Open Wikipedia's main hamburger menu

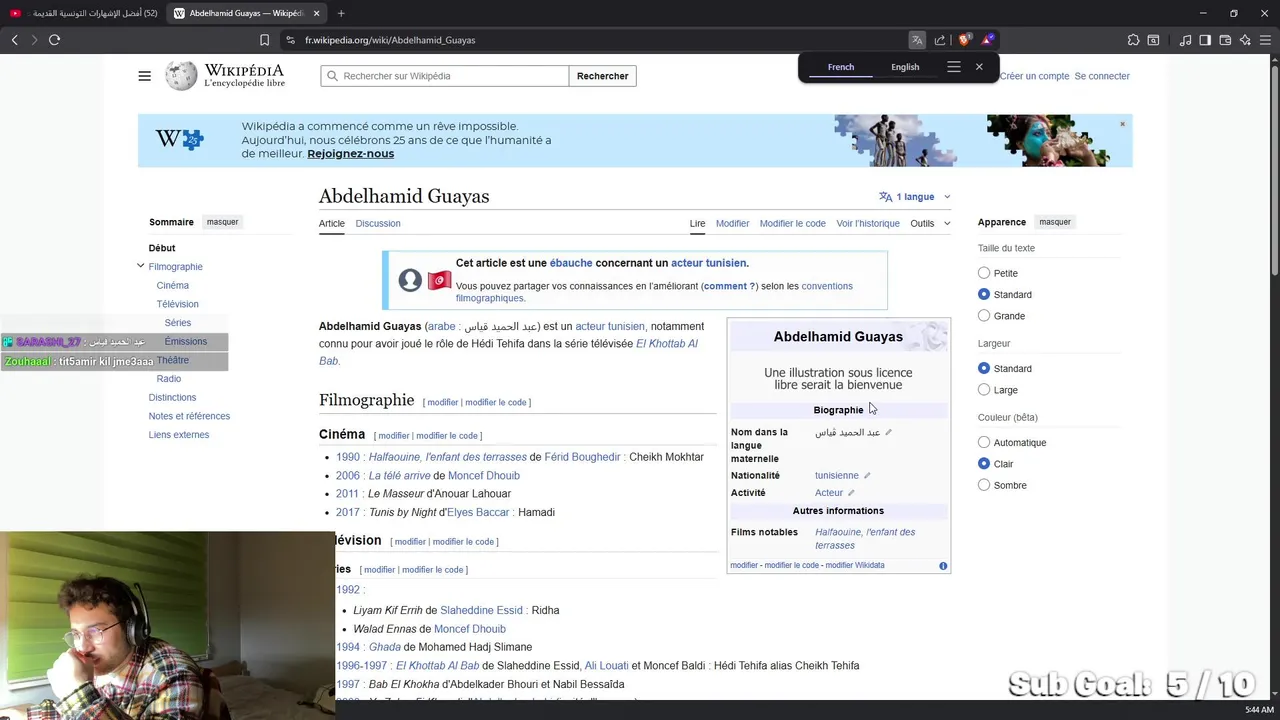point(144,76)
